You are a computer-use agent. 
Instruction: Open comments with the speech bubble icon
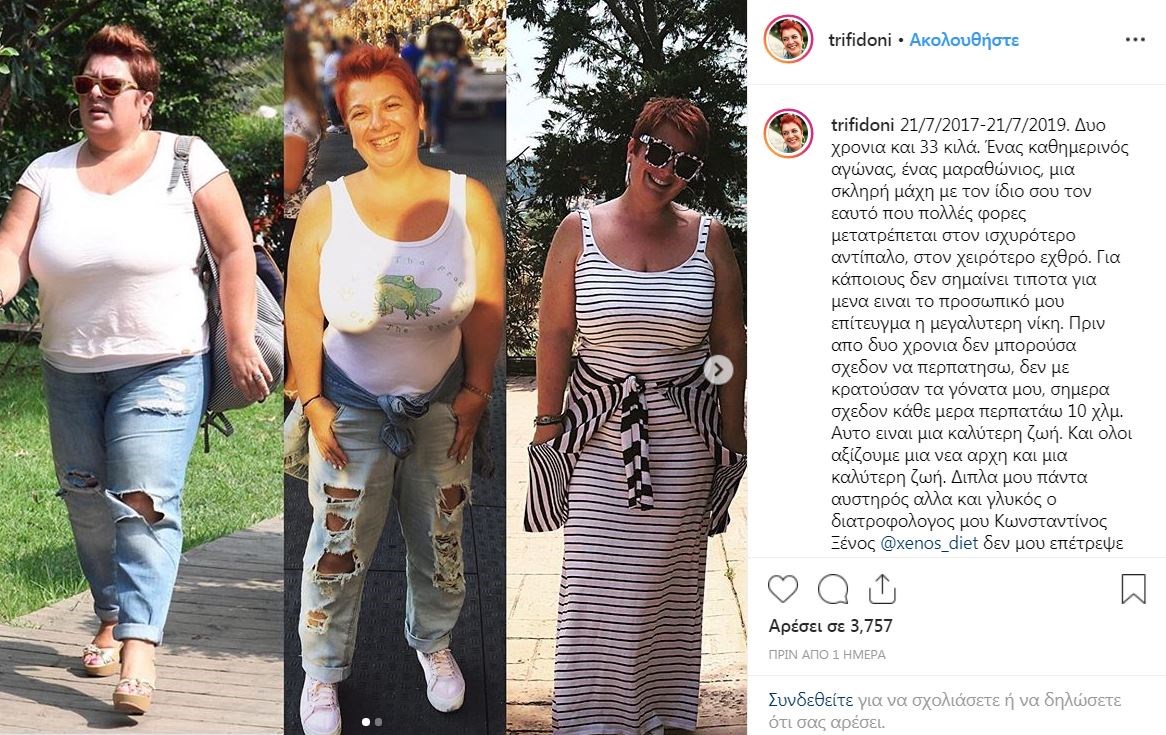[833, 589]
